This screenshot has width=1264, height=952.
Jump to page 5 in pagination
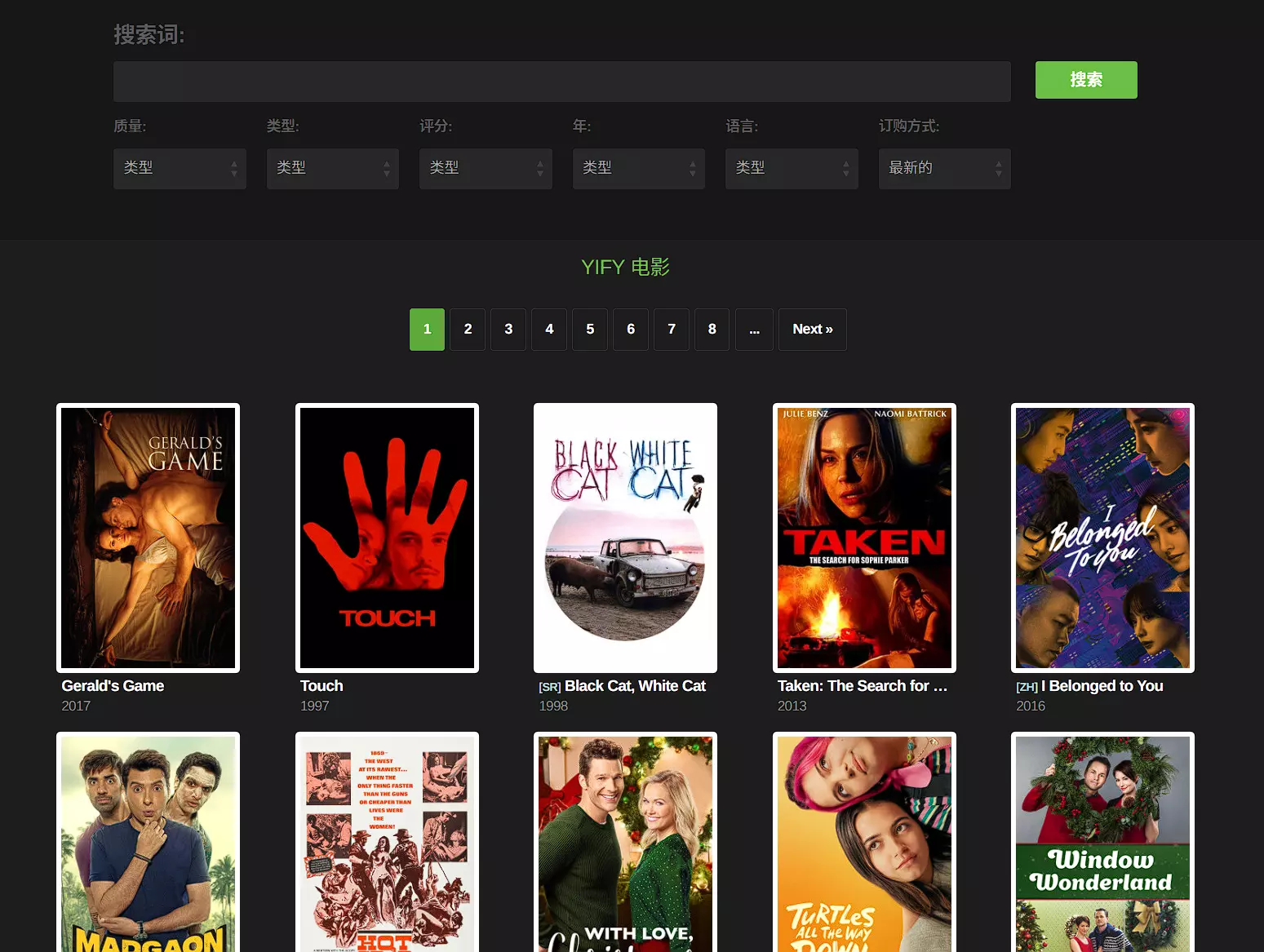[x=590, y=330]
